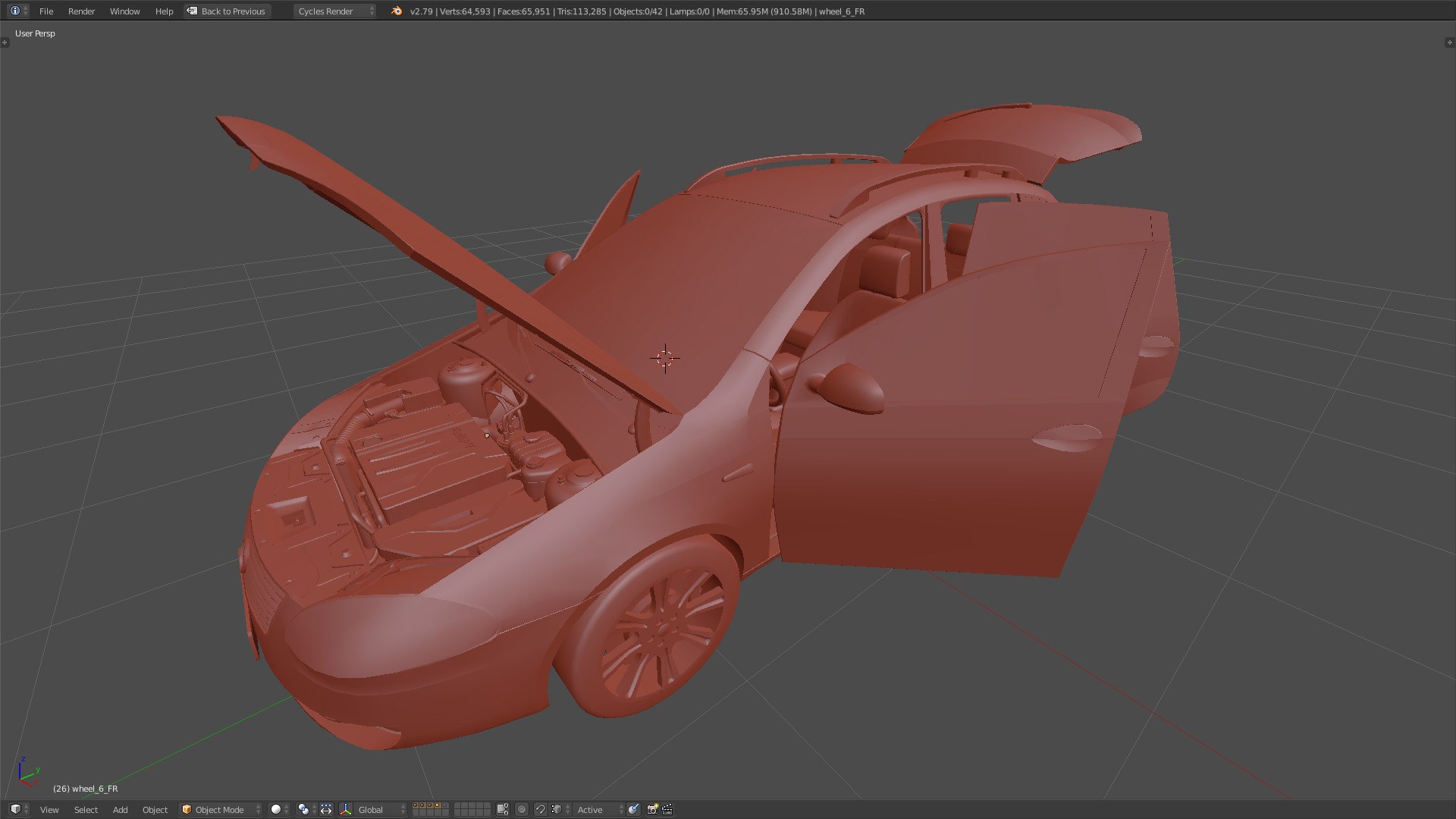
Task: Toggle the first scene layer button
Action: [x=416, y=805]
